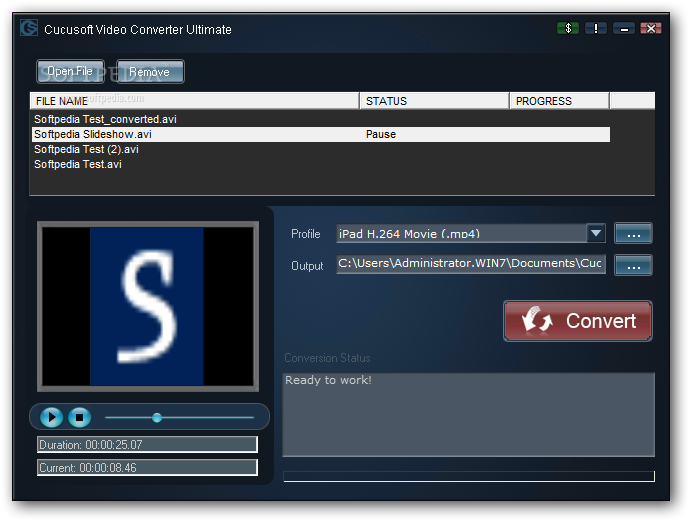Screen dimensions: 690x521
Task: Expand the Profile dropdown arrow
Action: [x=596, y=233]
